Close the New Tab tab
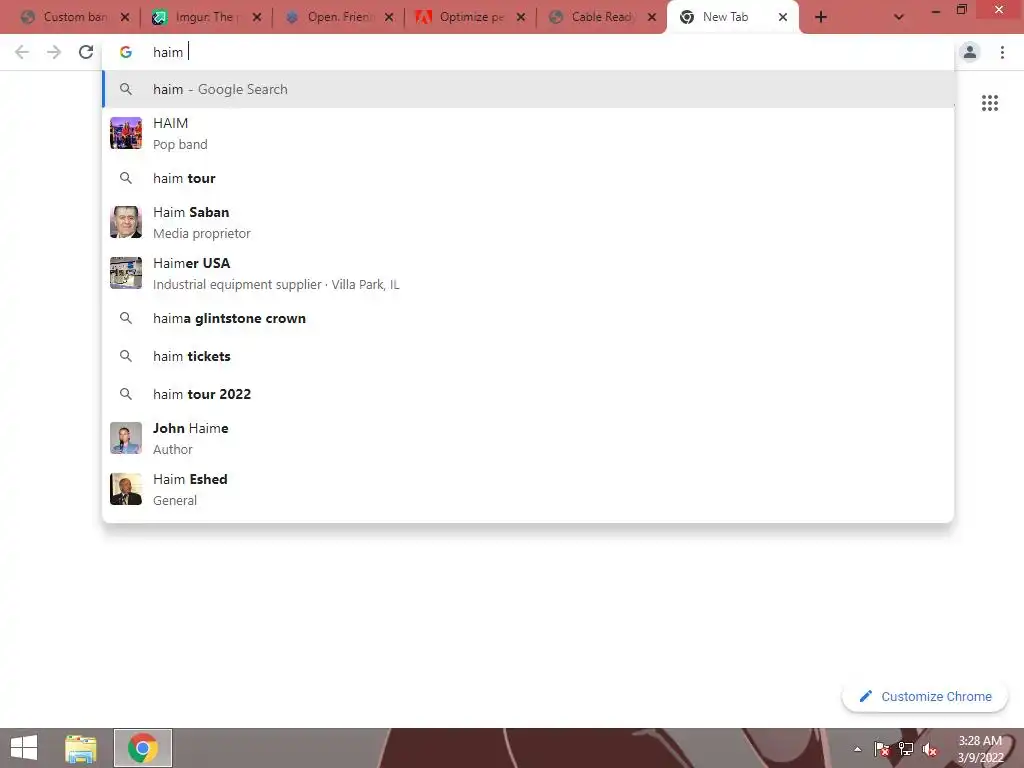 click(782, 18)
